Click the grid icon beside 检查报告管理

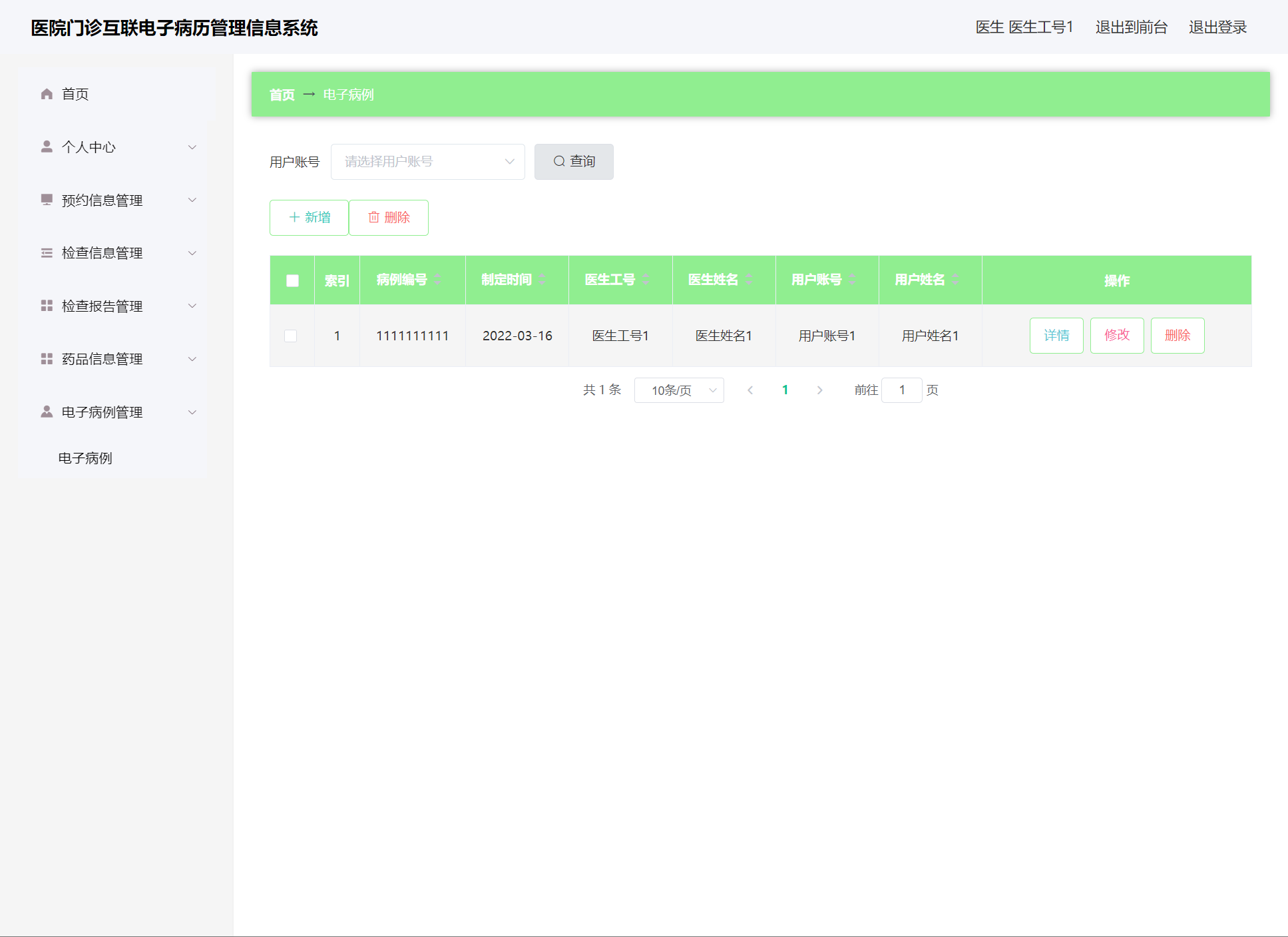pos(47,306)
